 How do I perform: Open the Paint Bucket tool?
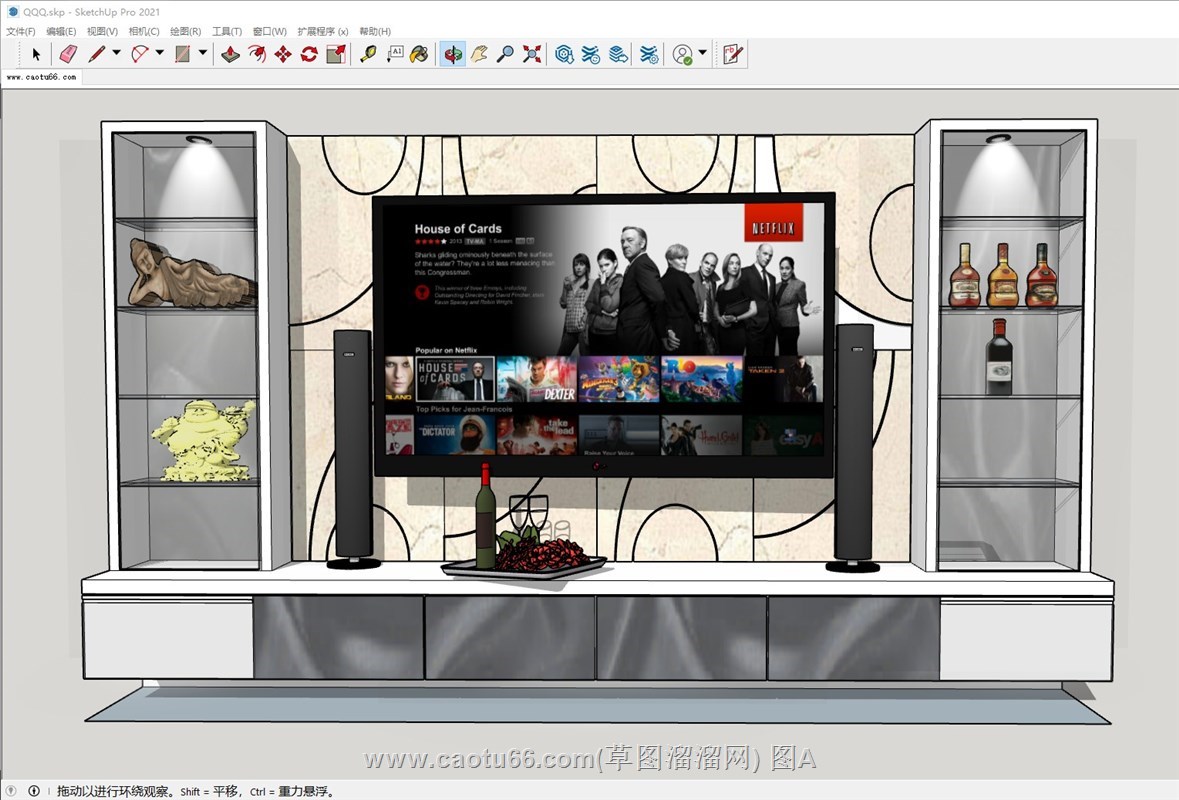420,54
